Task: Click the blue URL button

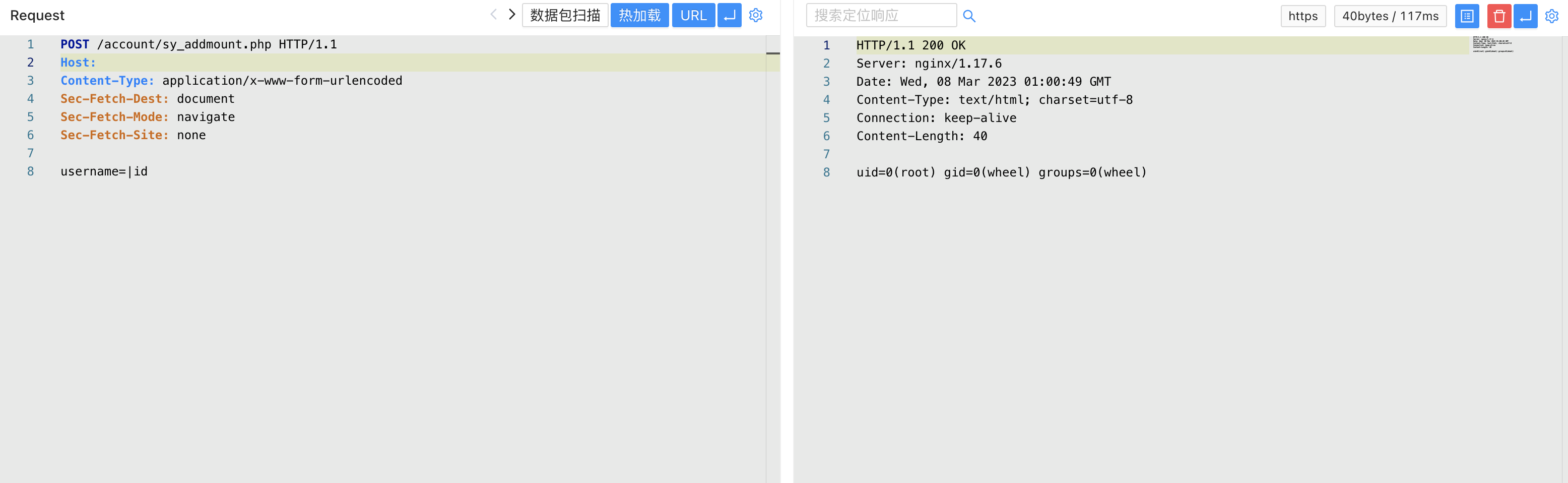Action: coord(693,15)
